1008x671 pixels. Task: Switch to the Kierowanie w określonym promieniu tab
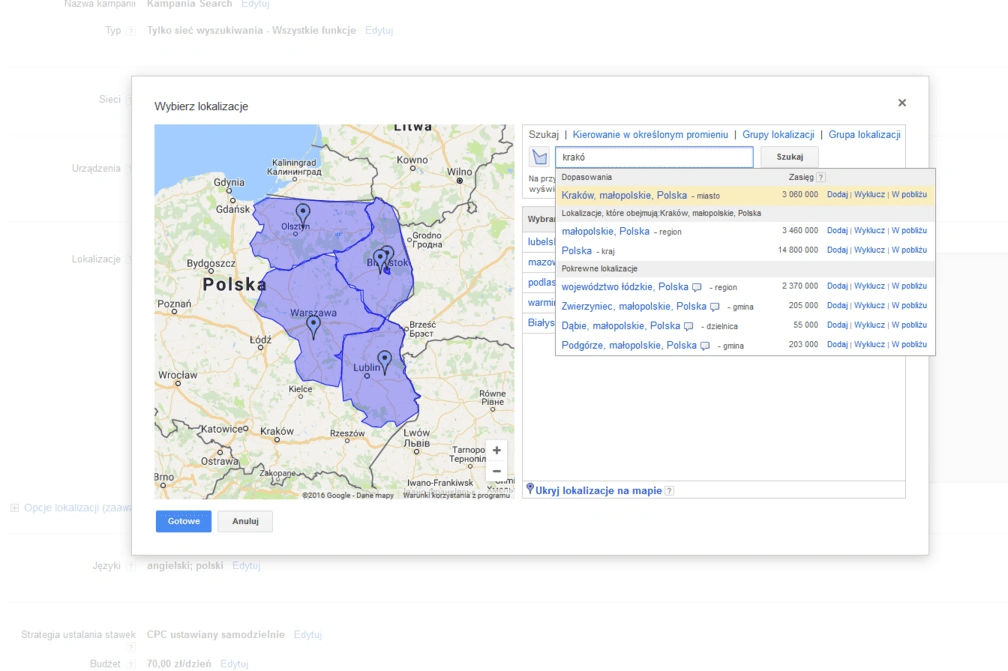(x=650, y=133)
